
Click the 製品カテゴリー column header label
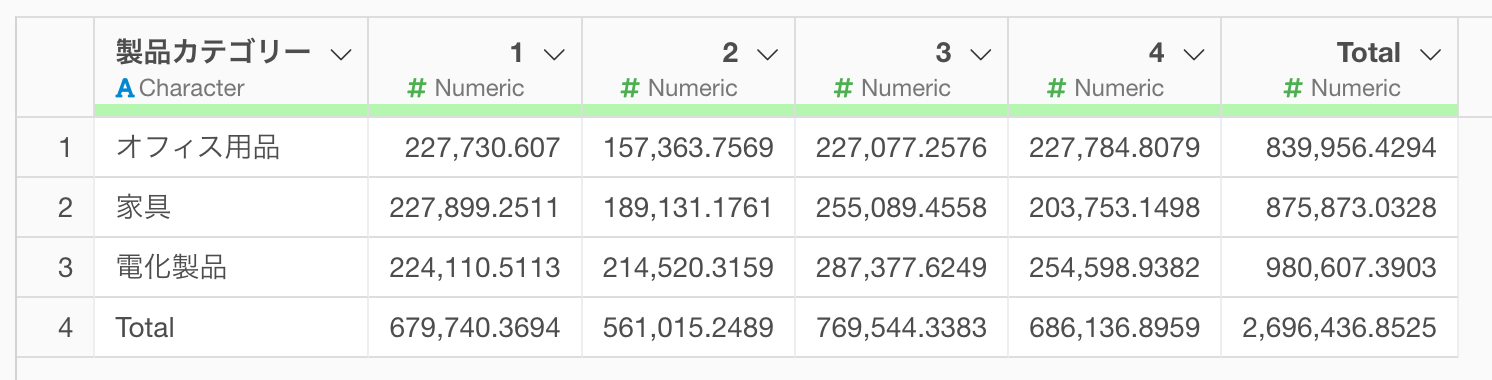click(x=213, y=53)
